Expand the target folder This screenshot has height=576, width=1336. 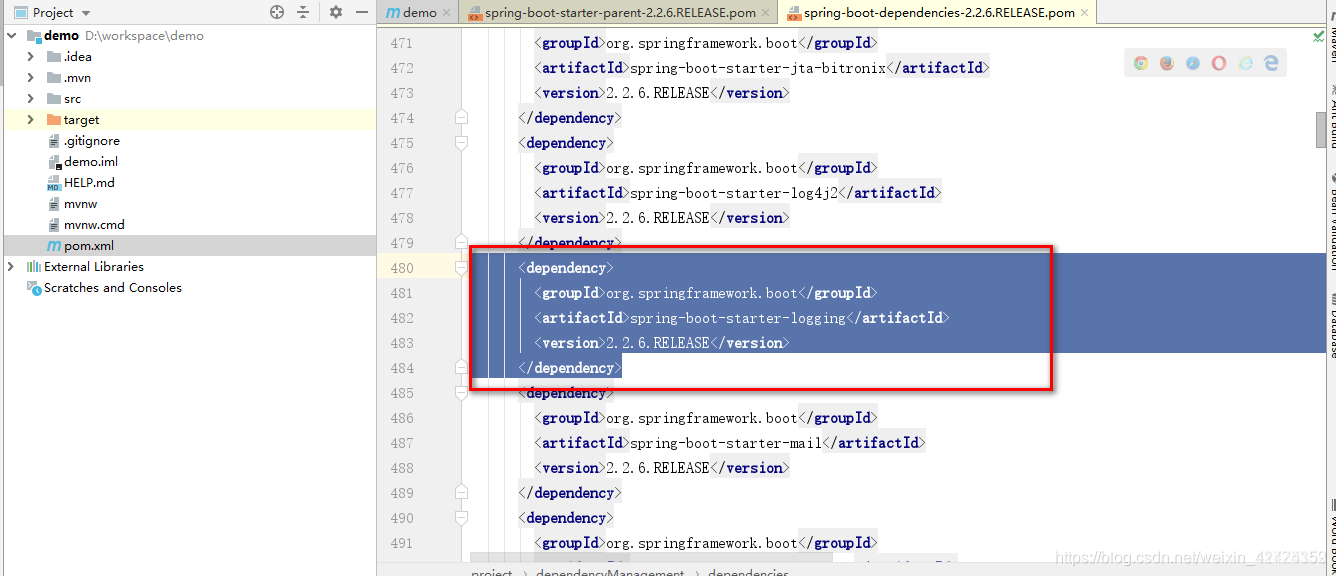(x=31, y=120)
